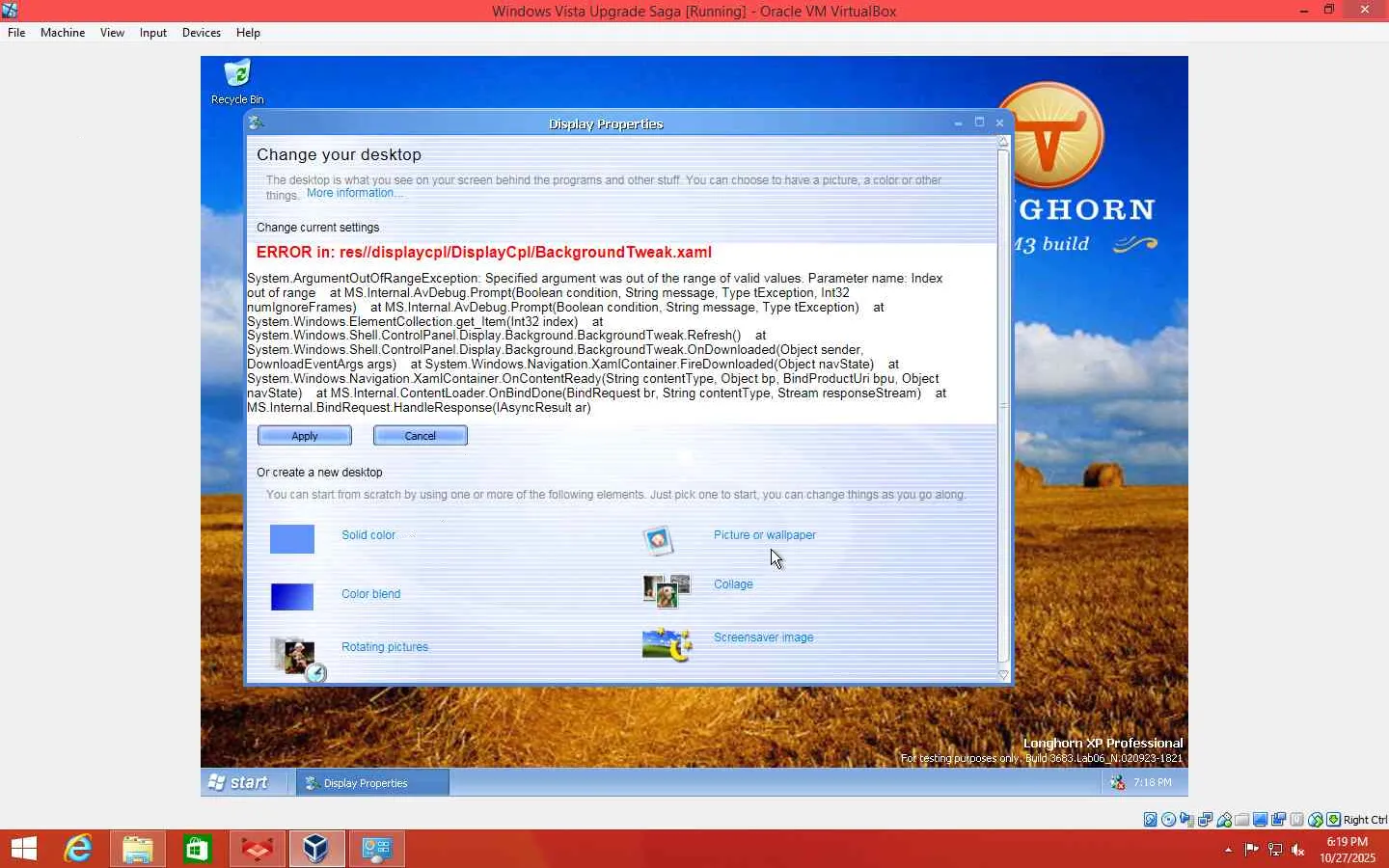
Task: Click the Cancel button
Action: 421,436
